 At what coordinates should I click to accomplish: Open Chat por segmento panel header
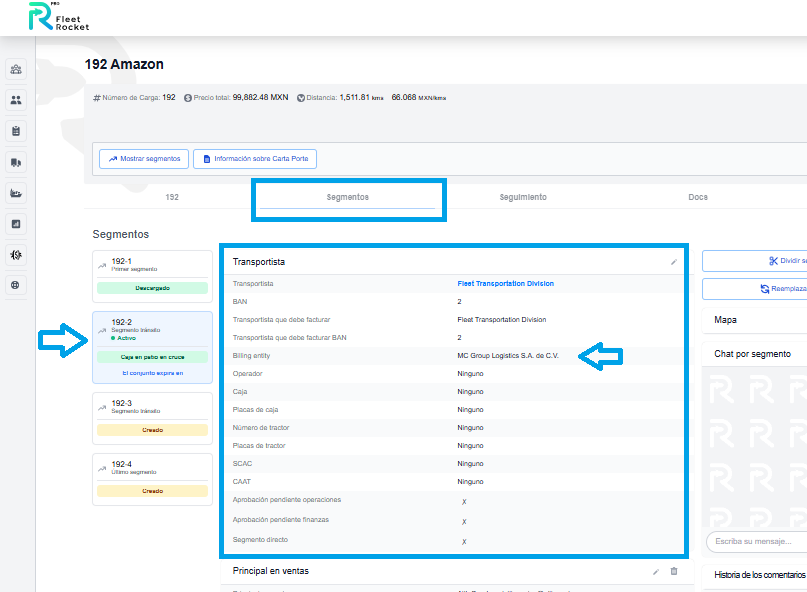click(755, 354)
